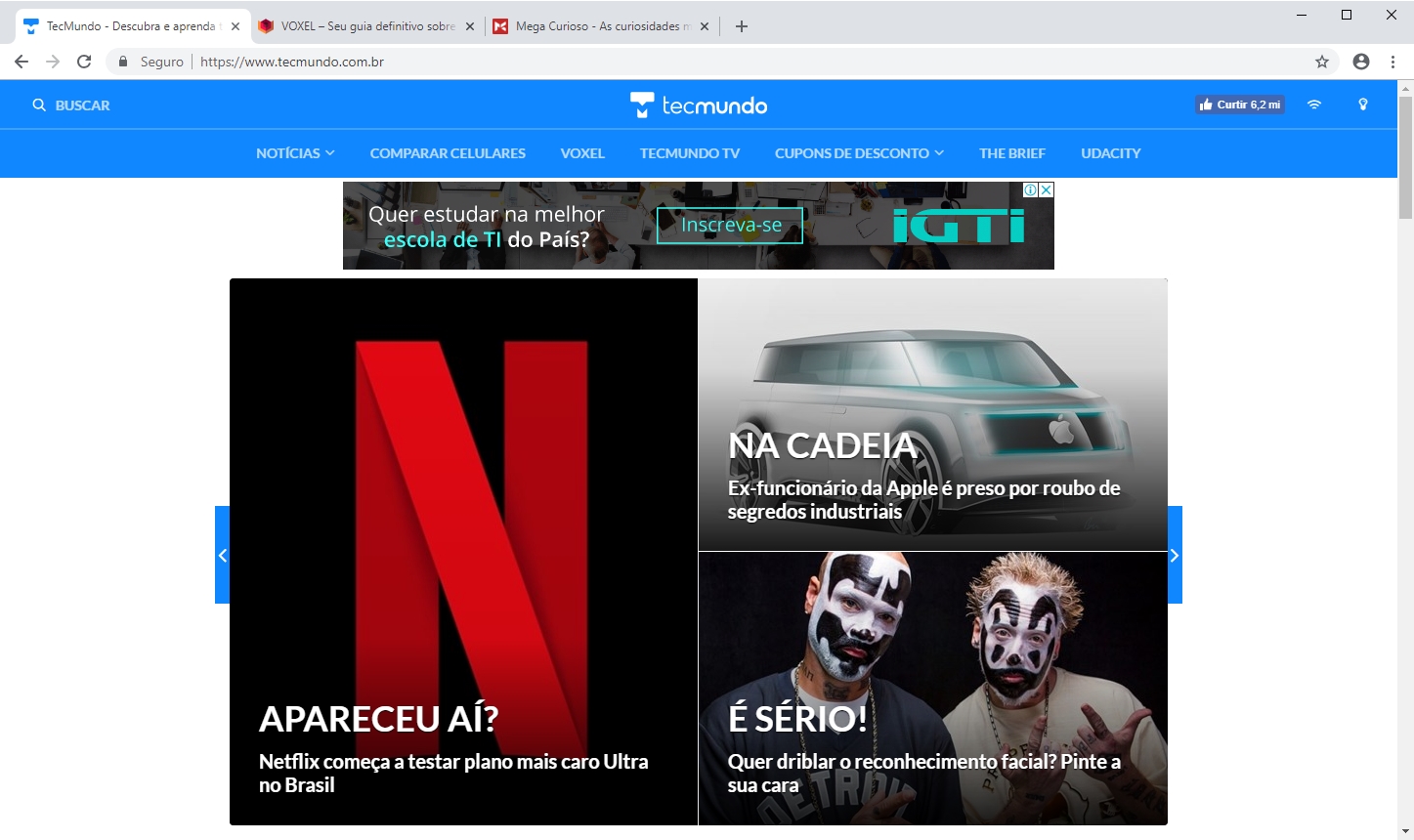Click the page vertical scrollbar thumb
1414x840 pixels.
(1405, 157)
